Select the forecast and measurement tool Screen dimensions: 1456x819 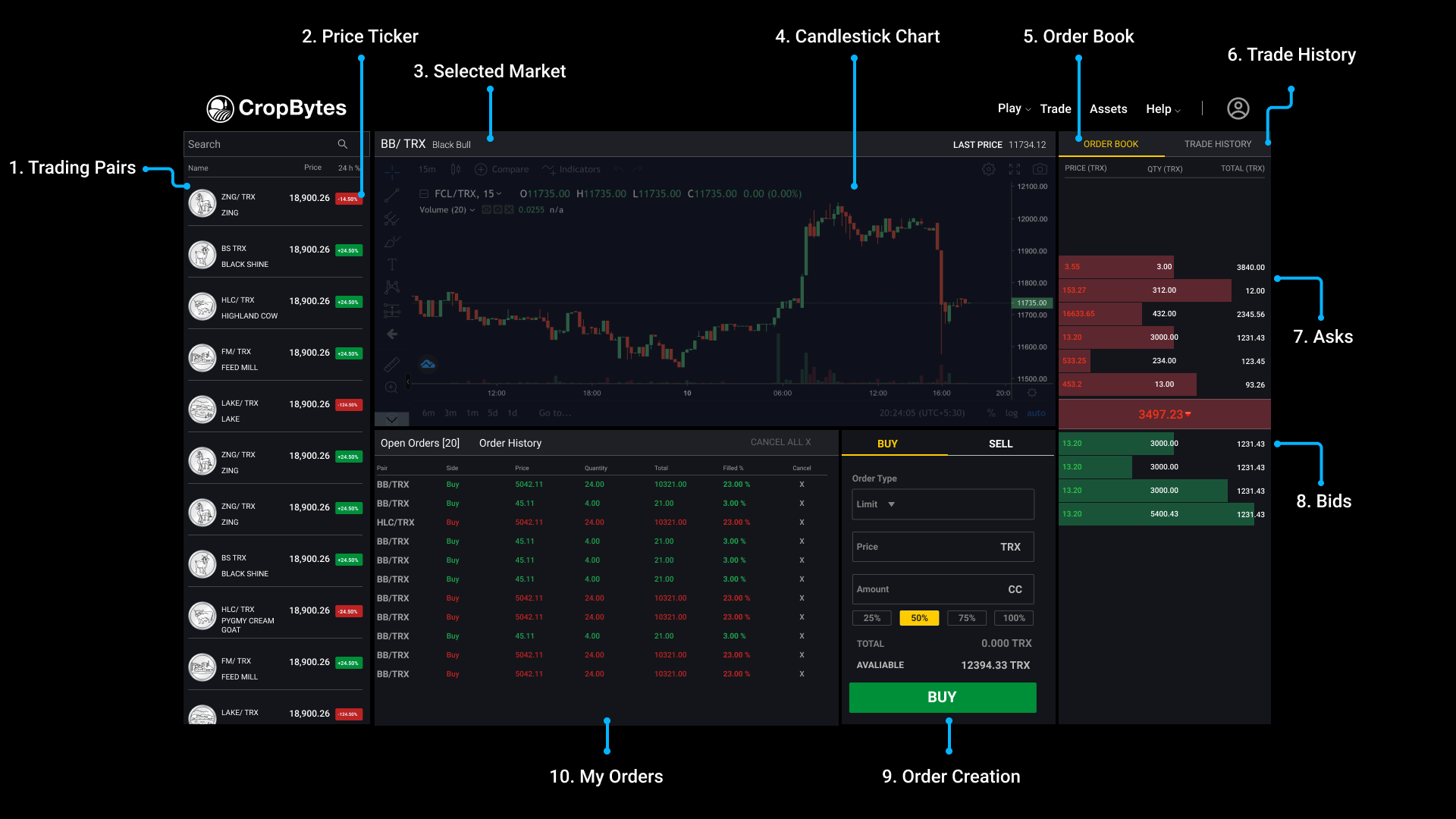pos(391,310)
